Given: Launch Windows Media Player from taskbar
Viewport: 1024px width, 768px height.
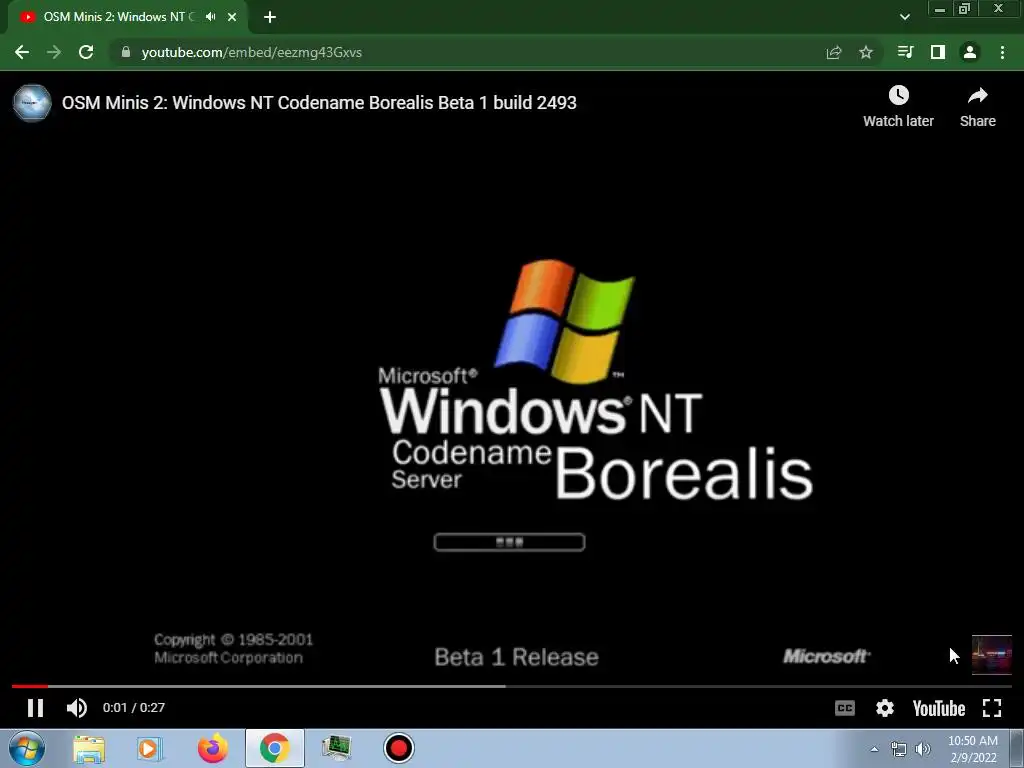Looking at the screenshot, I should 150,748.
